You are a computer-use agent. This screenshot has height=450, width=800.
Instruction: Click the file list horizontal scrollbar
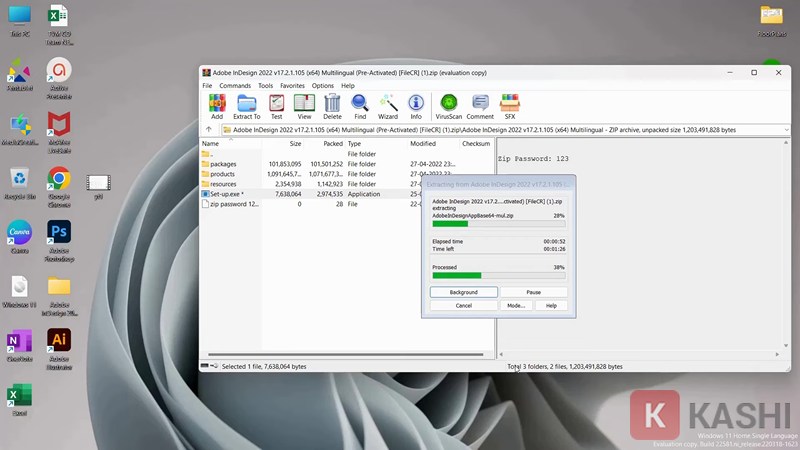point(345,354)
